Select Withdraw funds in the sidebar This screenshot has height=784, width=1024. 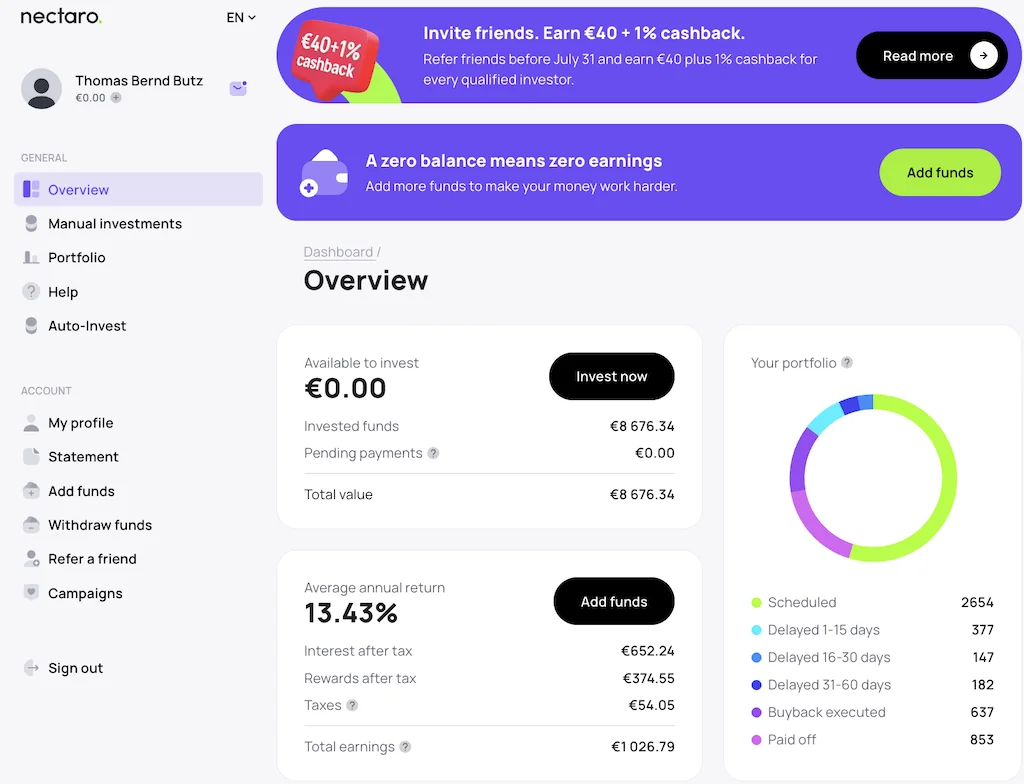(x=100, y=525)
